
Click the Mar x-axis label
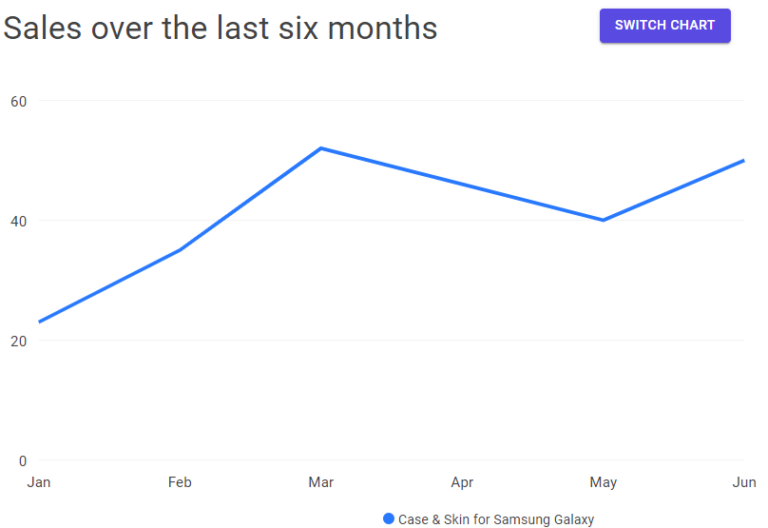321,483
